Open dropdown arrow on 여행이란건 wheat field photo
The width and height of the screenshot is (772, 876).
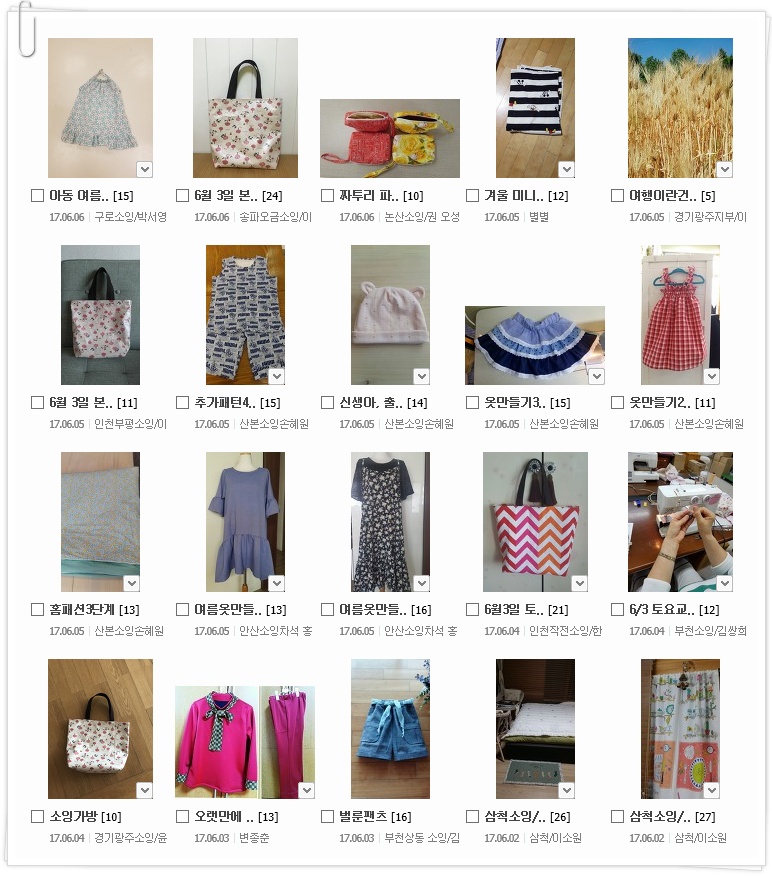point(725,169)
